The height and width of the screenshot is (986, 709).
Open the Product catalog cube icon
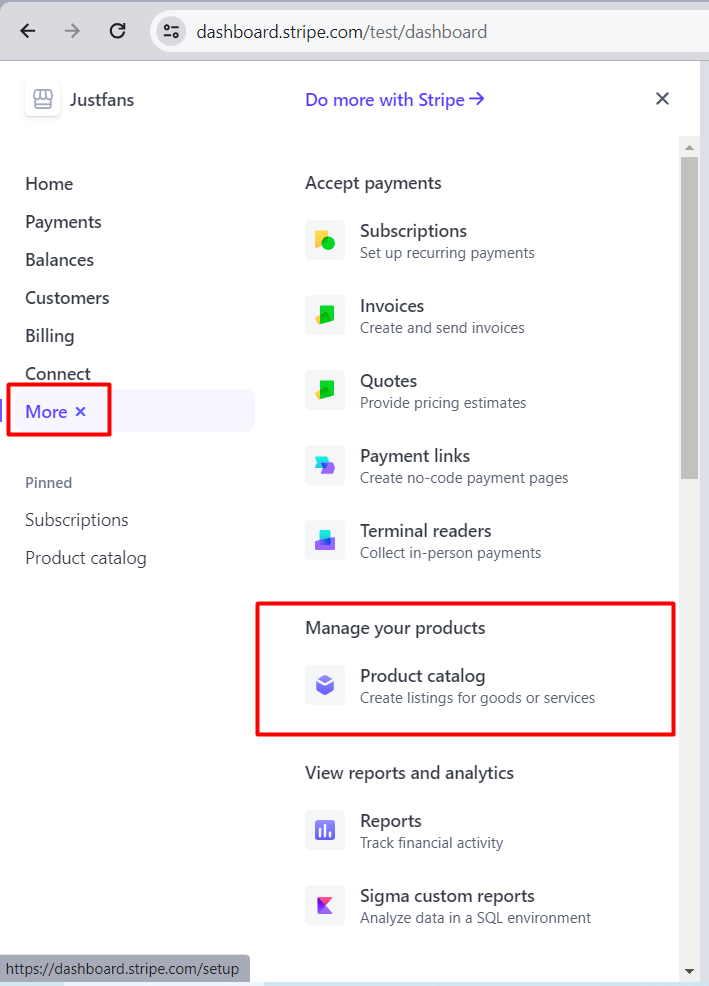325,685
